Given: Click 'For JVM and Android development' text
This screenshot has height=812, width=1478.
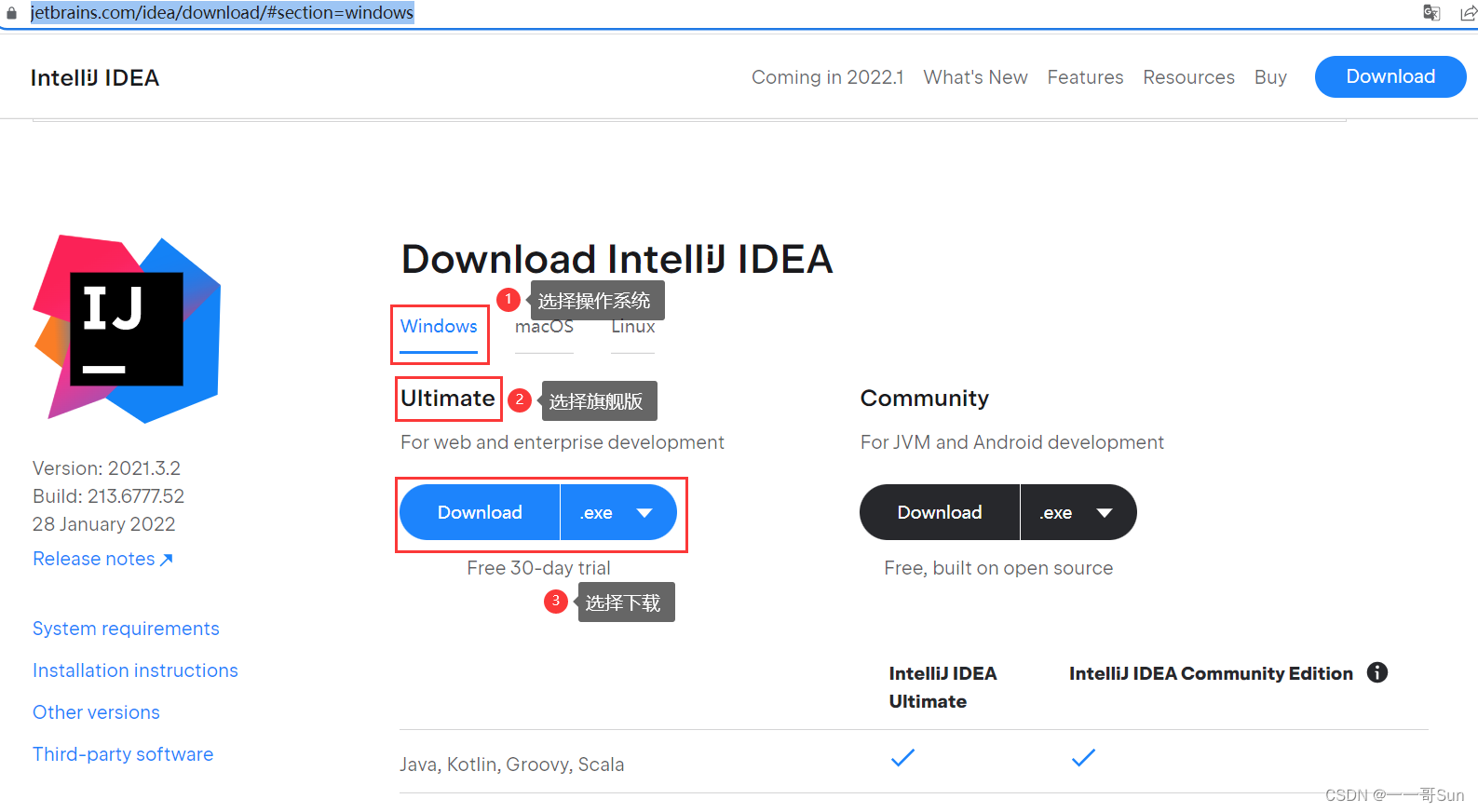Looking at the screenshot, I should [1012, 442].
